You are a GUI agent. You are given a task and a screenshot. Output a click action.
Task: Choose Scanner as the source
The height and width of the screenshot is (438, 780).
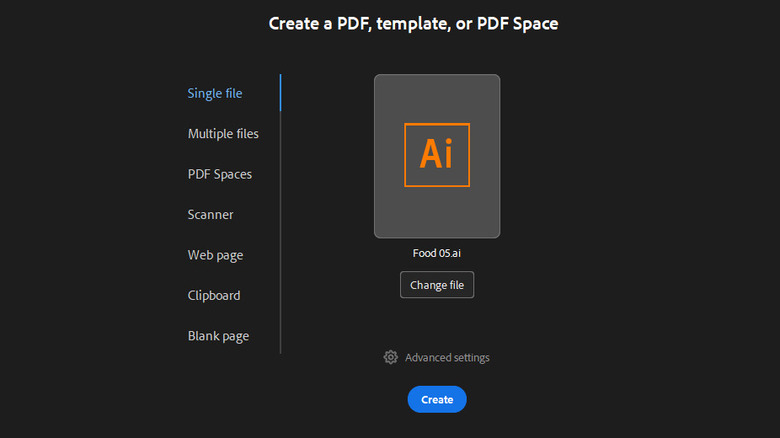[210, 215]
